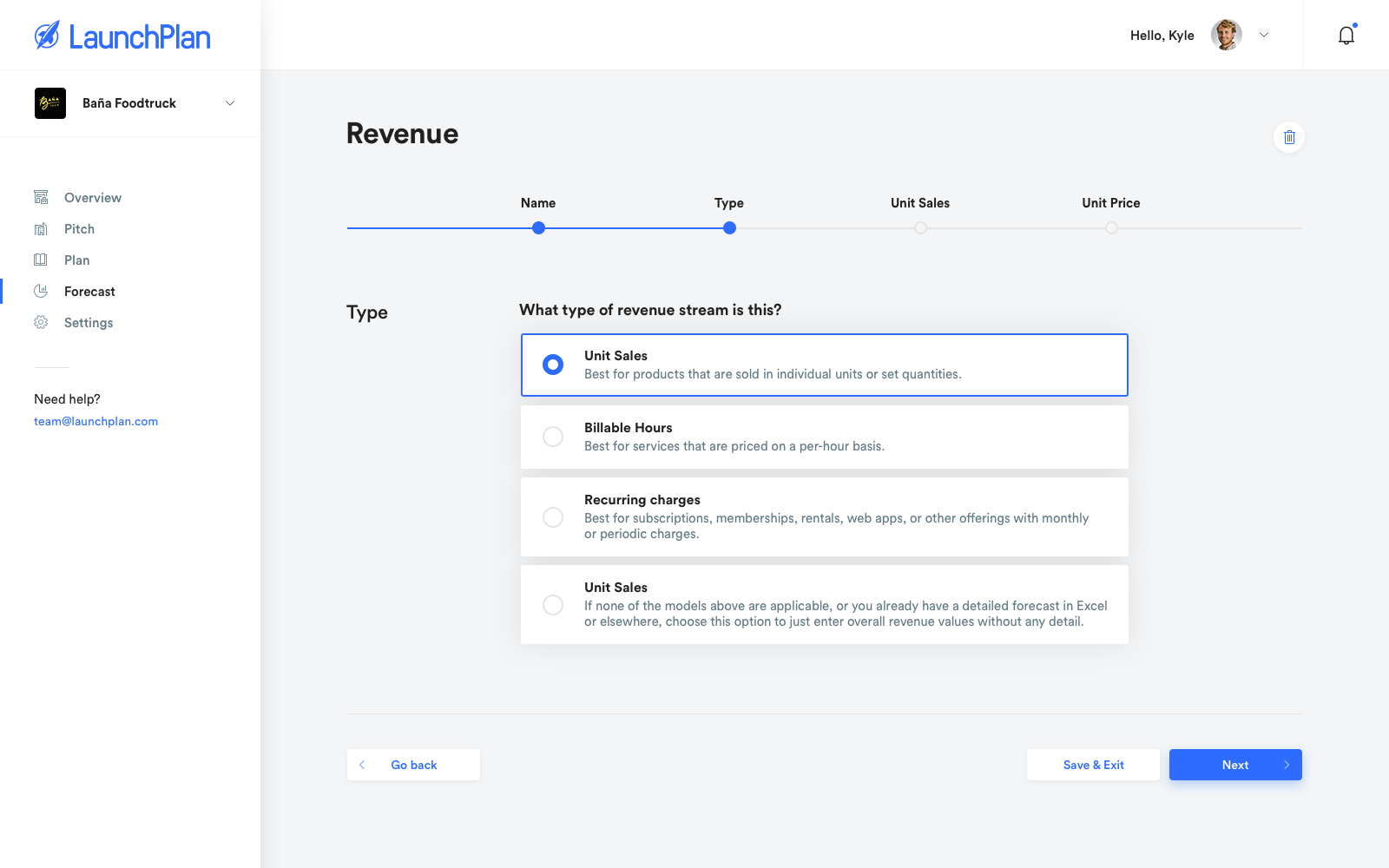Click the Kyle profile avatar
Screen dimensions: 1389x868
[1226, 36]
